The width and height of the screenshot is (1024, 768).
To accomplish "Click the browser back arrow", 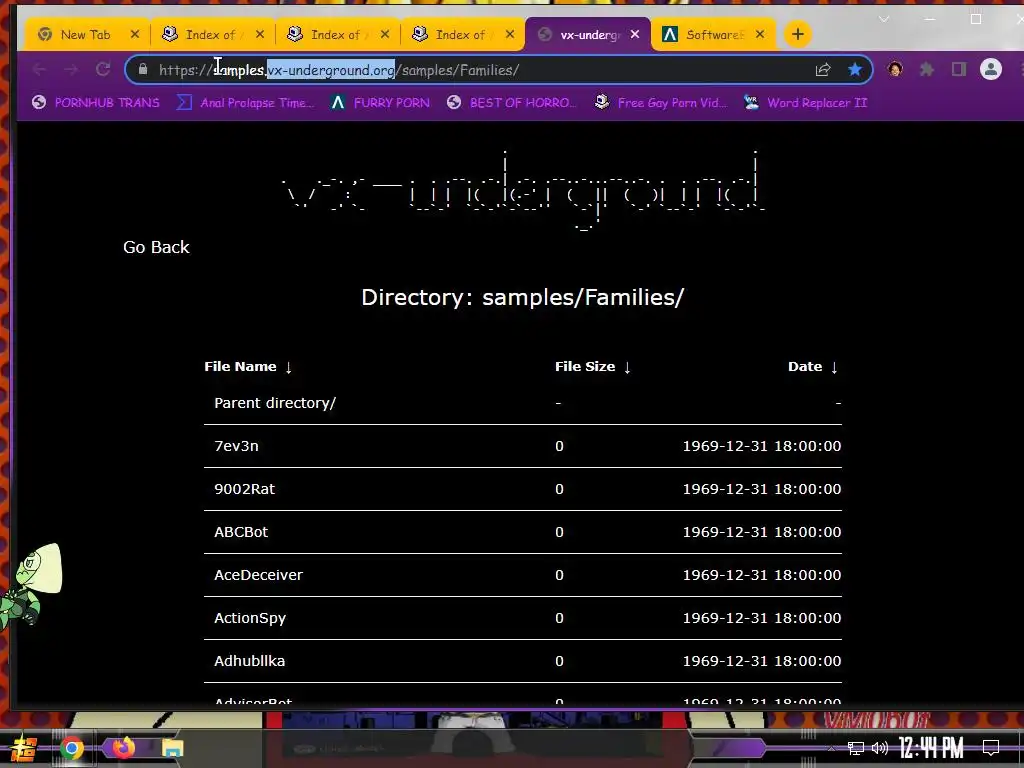I will (39, 69).
